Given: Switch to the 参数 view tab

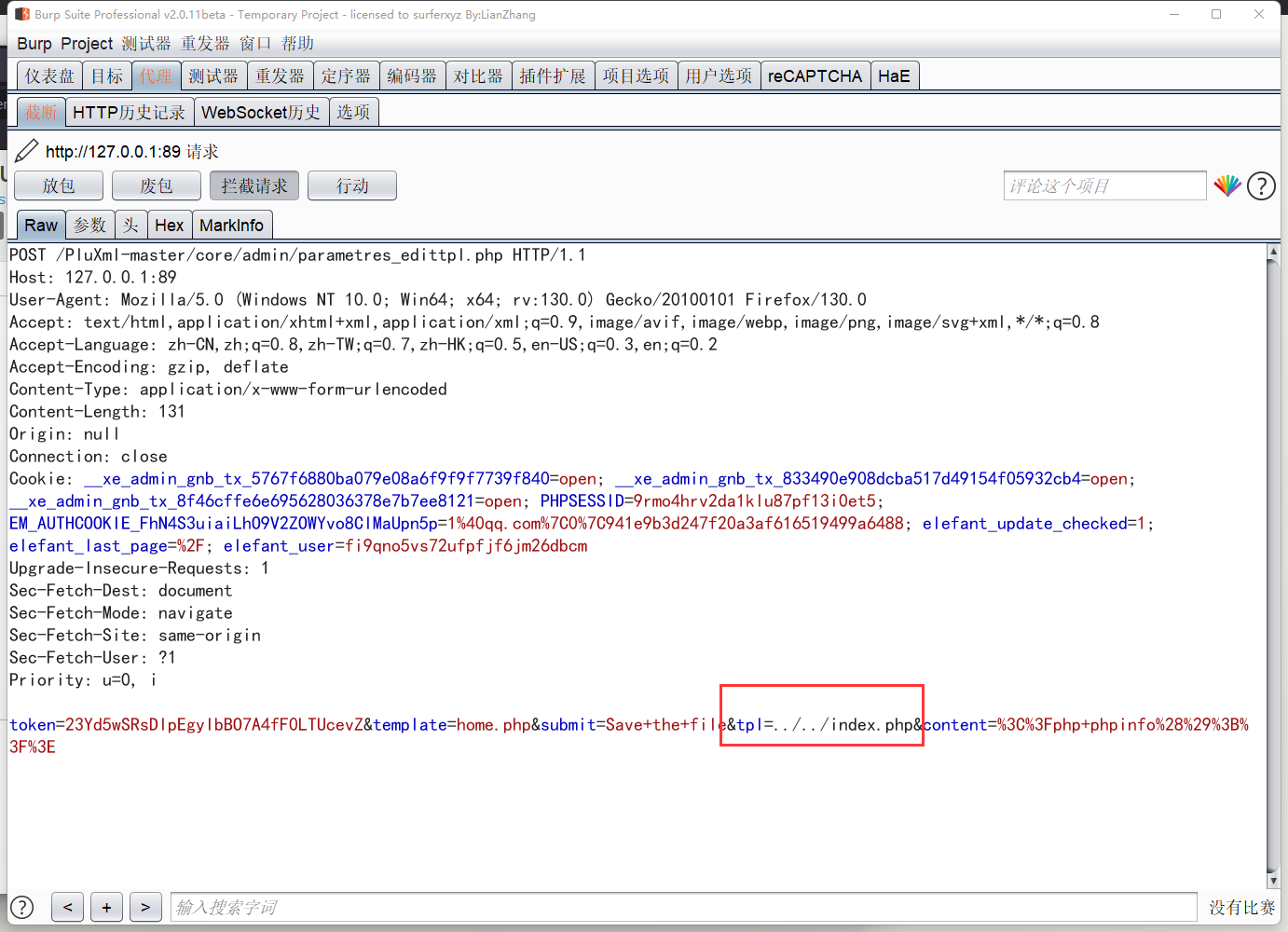Looking at the screenshot, I should coord(90,225).
